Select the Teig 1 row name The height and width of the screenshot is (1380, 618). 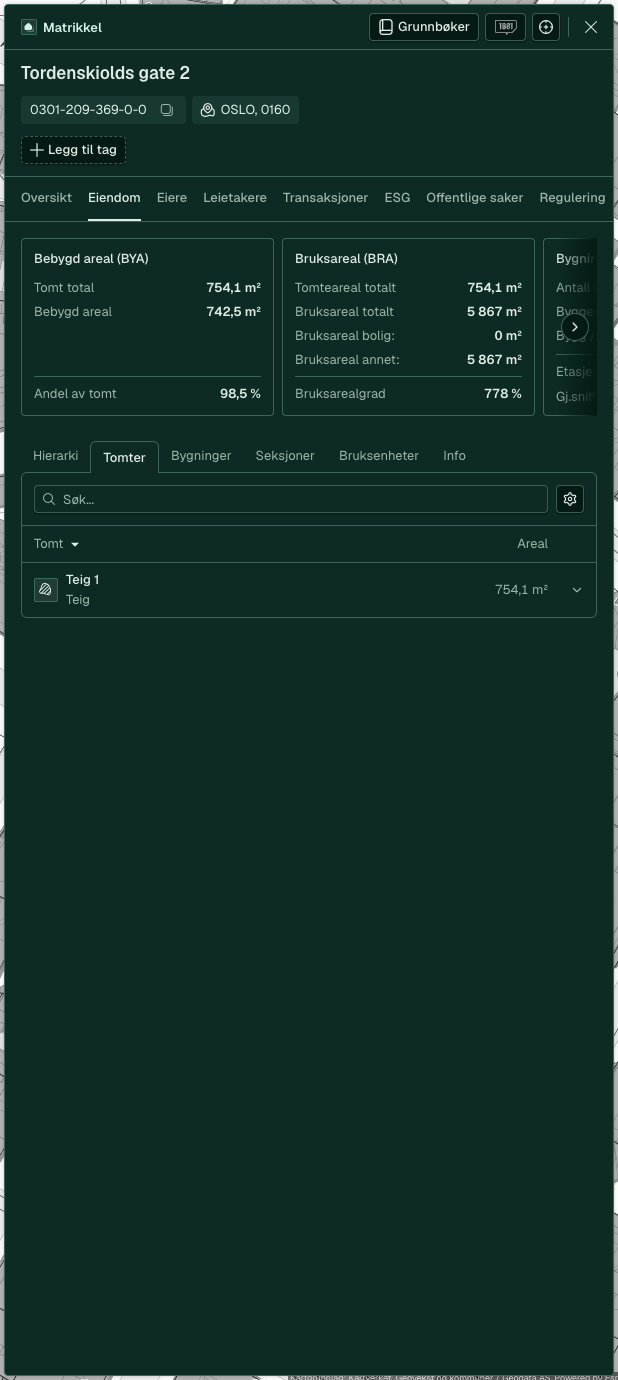click(82, 580)
